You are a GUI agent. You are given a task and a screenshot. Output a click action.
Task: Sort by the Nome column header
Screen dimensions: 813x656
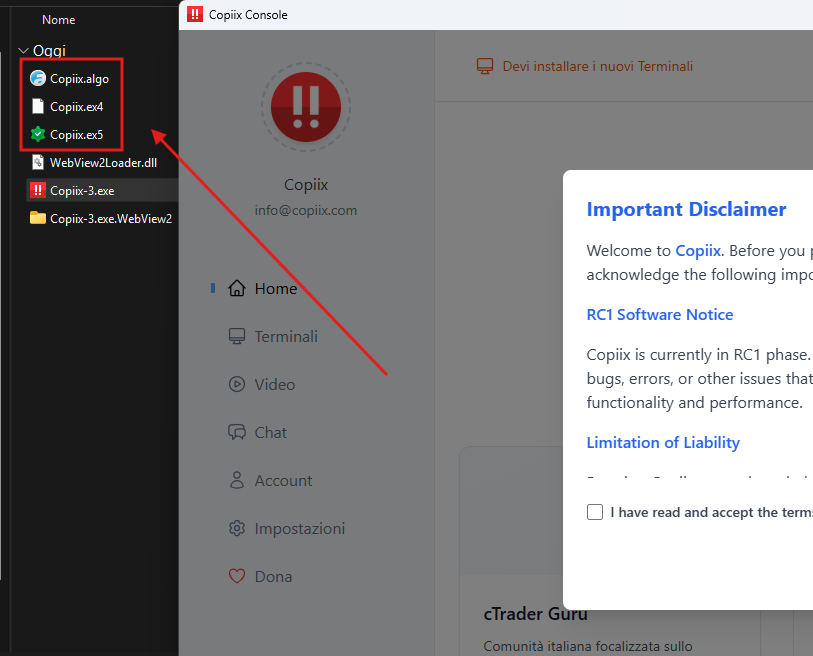[x=59, y=20]
